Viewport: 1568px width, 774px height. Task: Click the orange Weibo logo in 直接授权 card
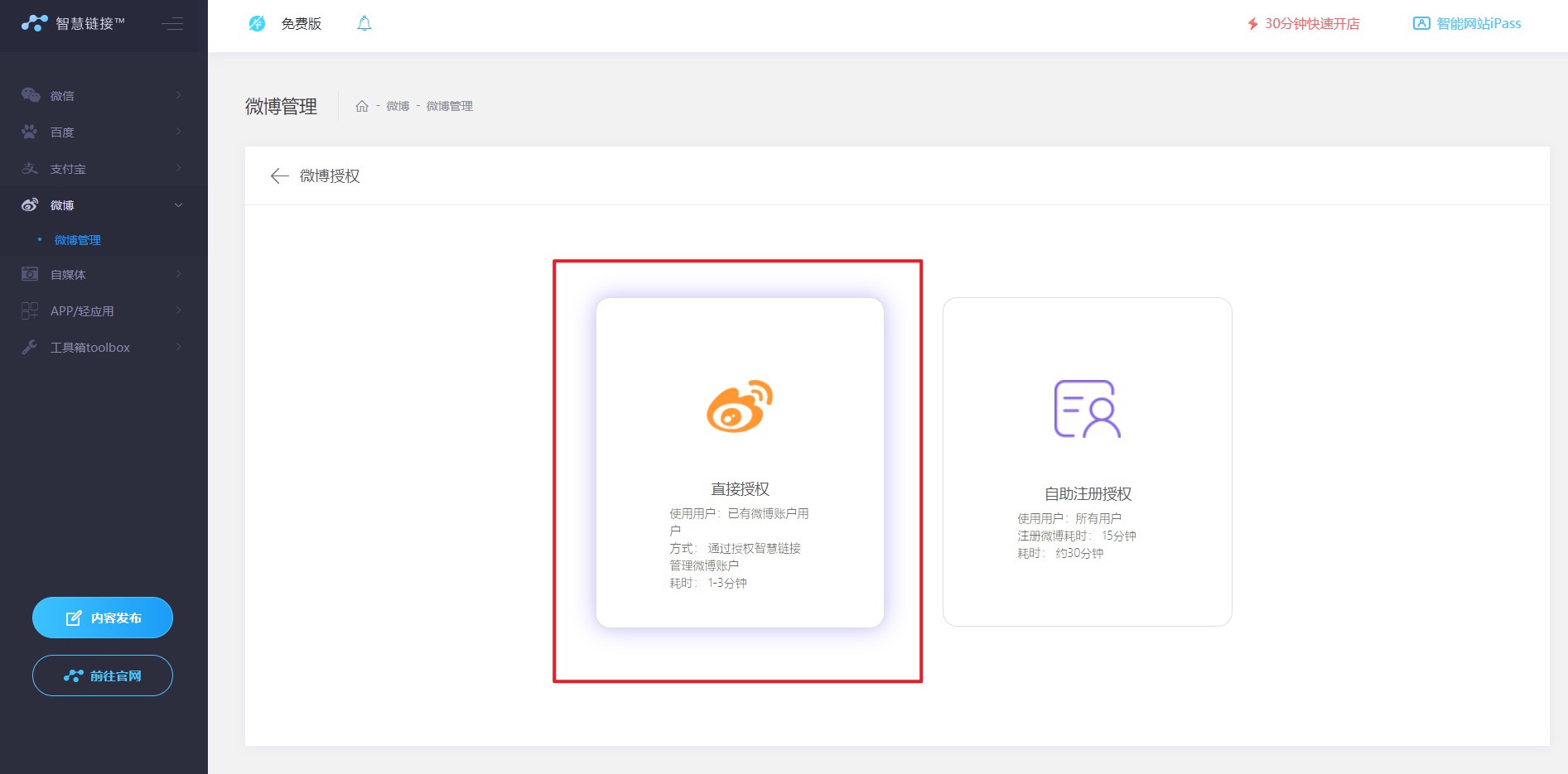pyautogui.click(x=740, y=406)
